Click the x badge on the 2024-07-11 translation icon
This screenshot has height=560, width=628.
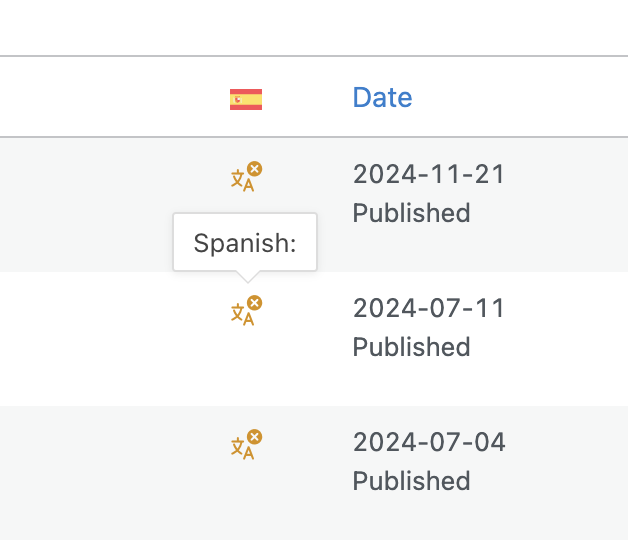point(254,303)
